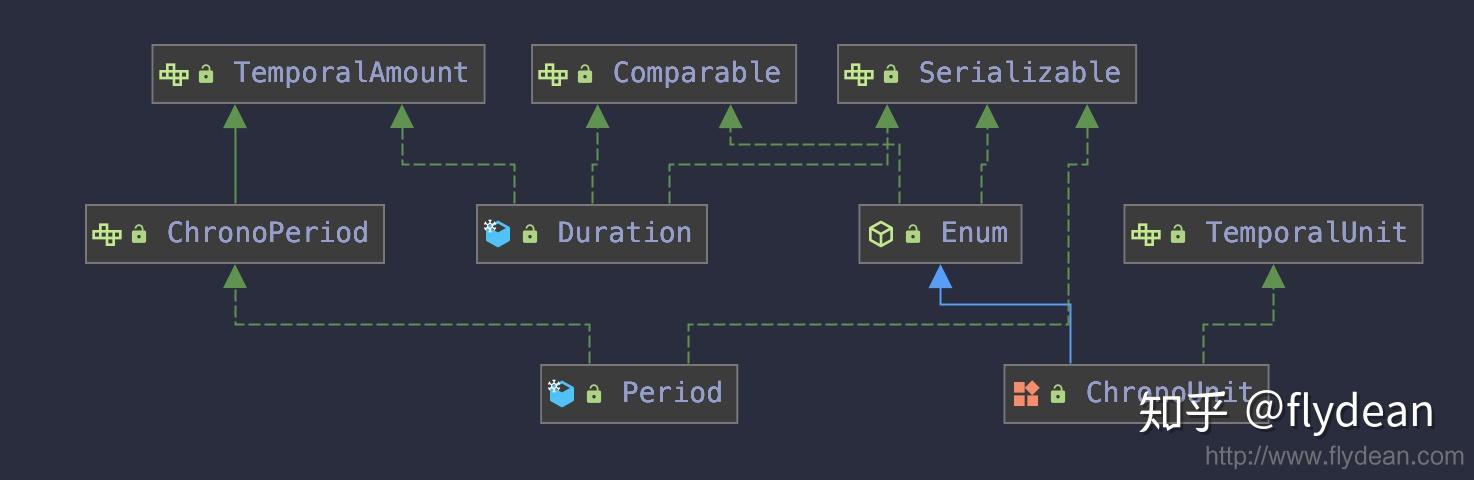The width and height of the screenshot is (1474, 480).
Task: Click the lock icon beside Period
Action: point(594,394)
